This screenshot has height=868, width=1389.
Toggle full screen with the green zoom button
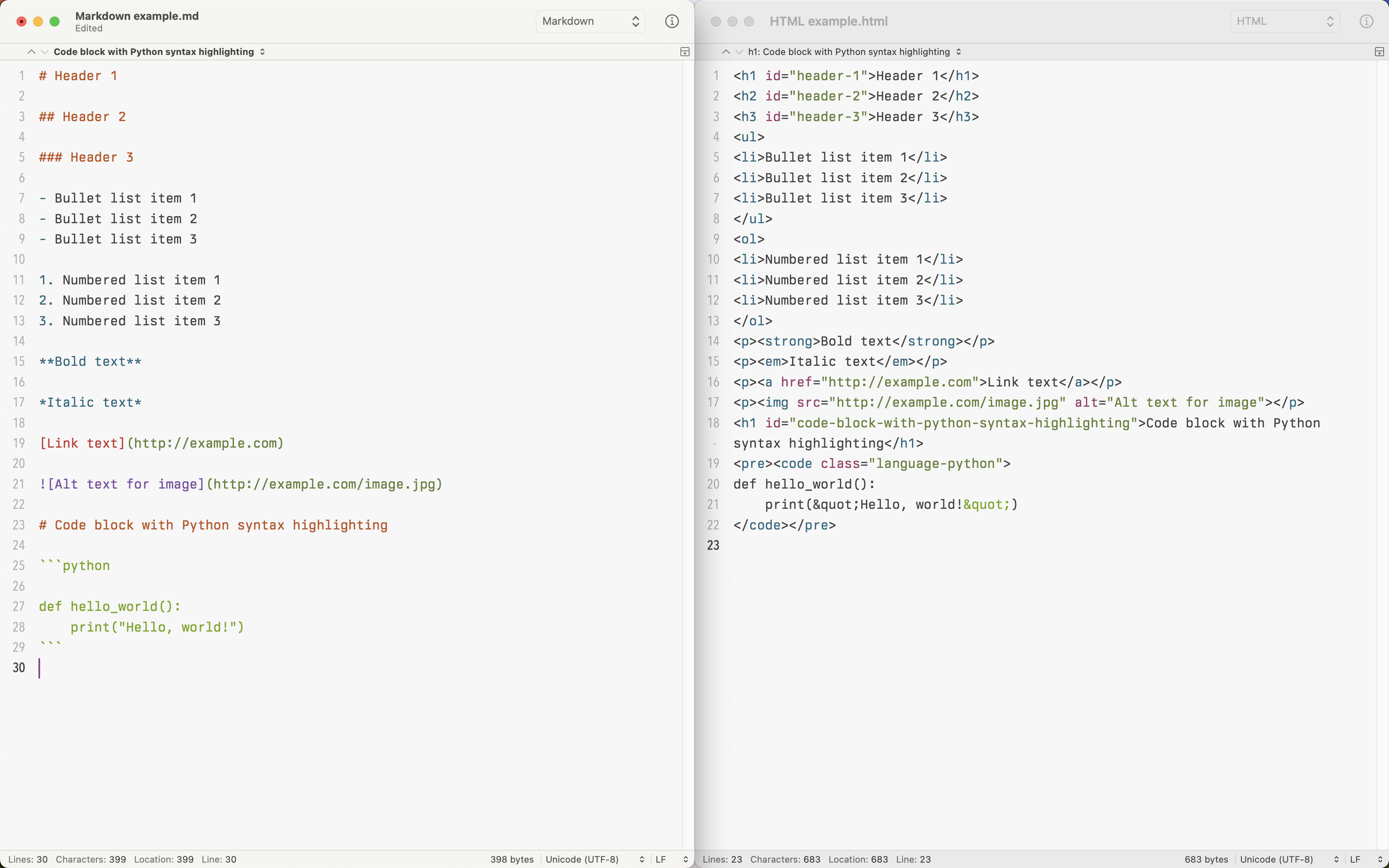click(x=55, y=21)
